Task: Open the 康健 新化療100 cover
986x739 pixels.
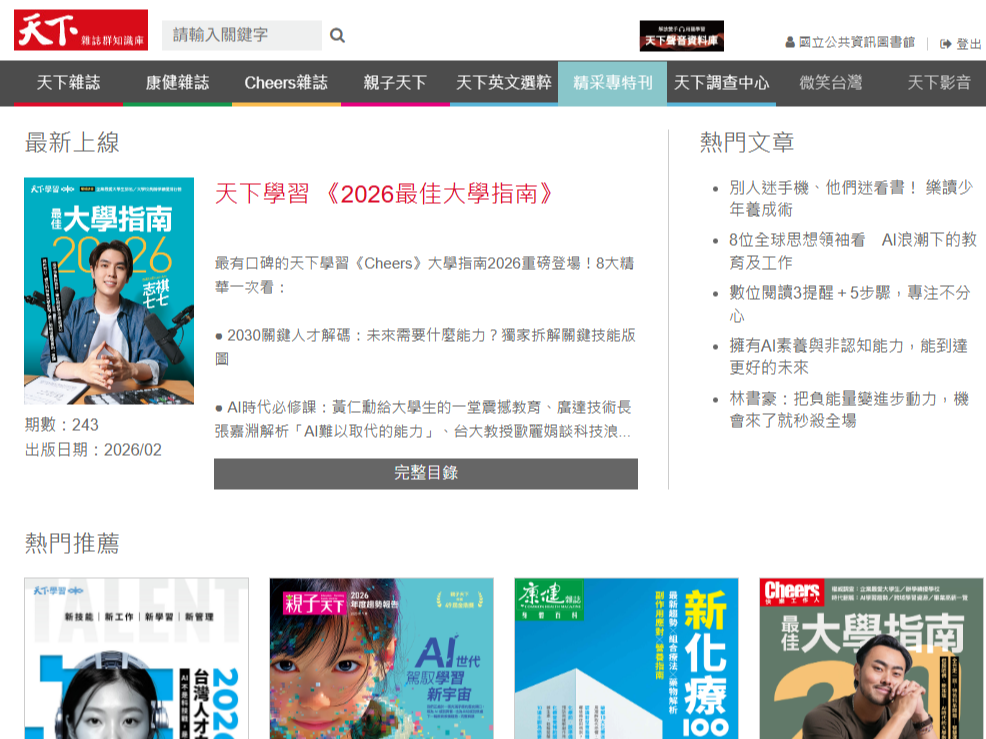Action: tap(626, 658)
